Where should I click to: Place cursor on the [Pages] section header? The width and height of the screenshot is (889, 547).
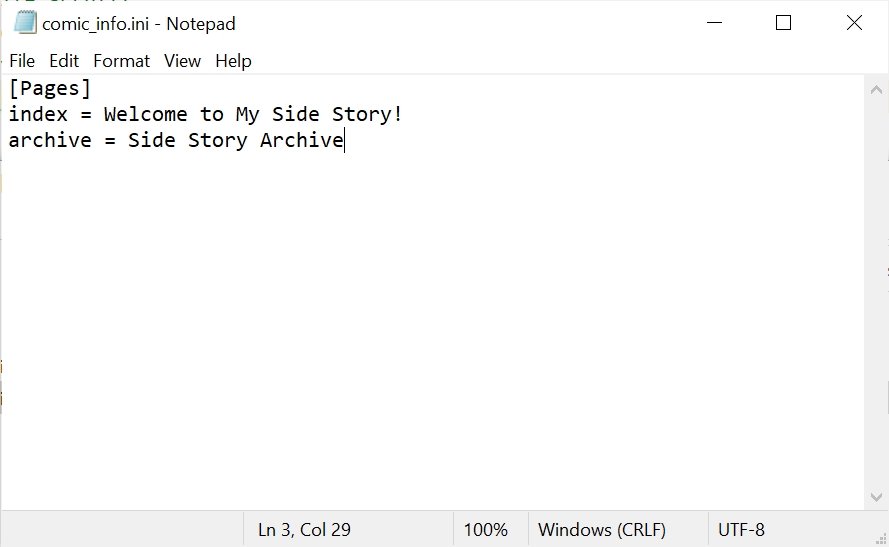tap(50, 88)
